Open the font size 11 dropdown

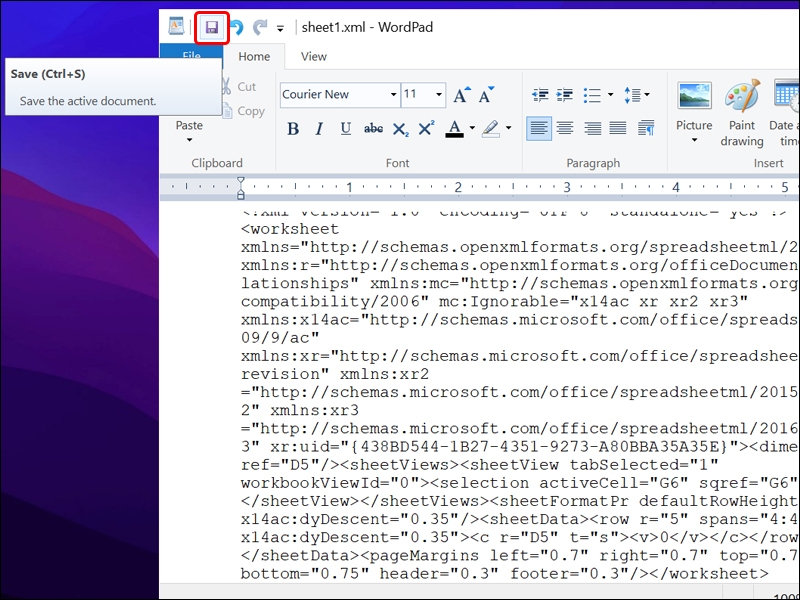coord(439,95)
